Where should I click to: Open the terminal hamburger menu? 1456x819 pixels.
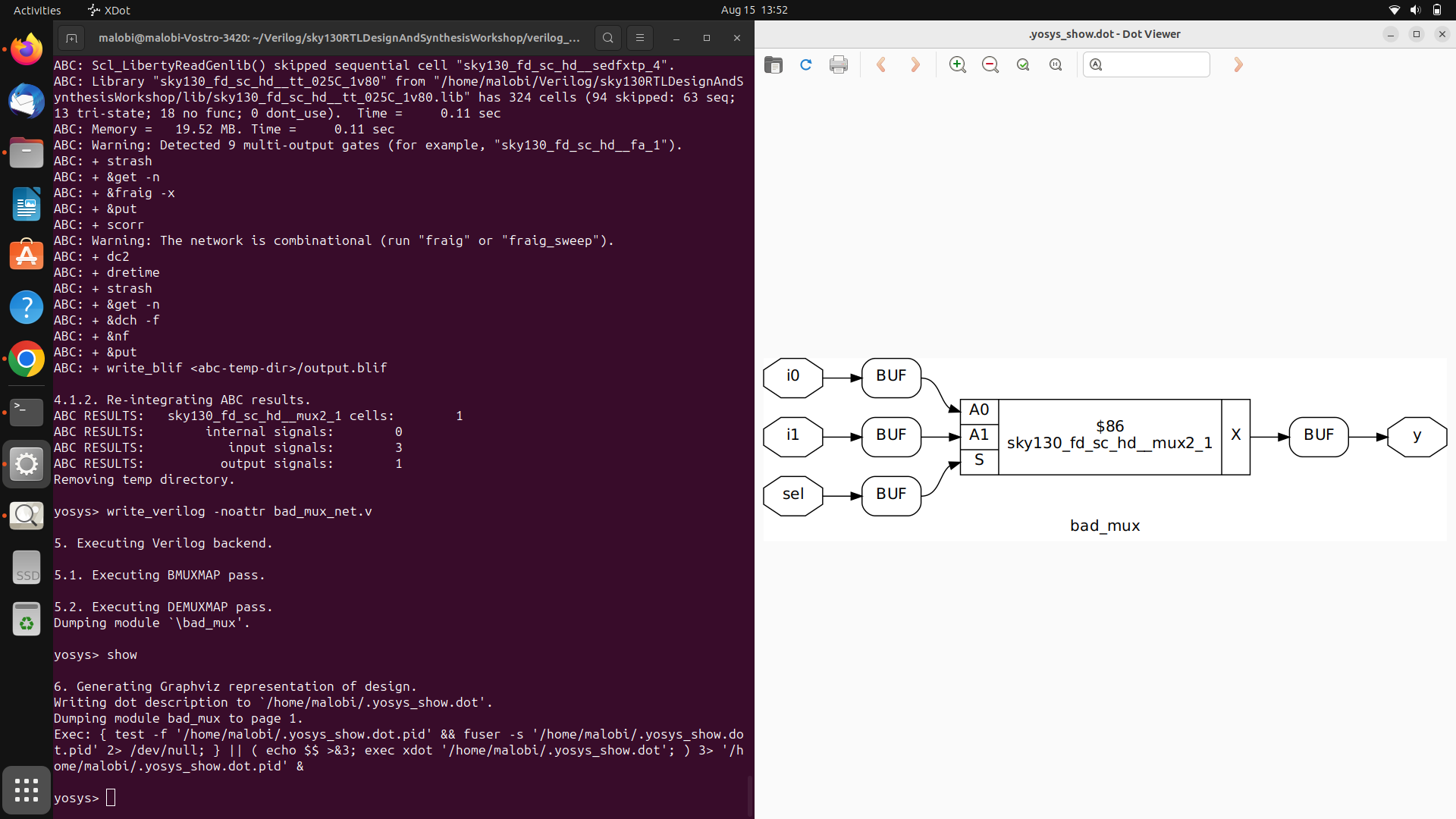(x=640, y=37)
